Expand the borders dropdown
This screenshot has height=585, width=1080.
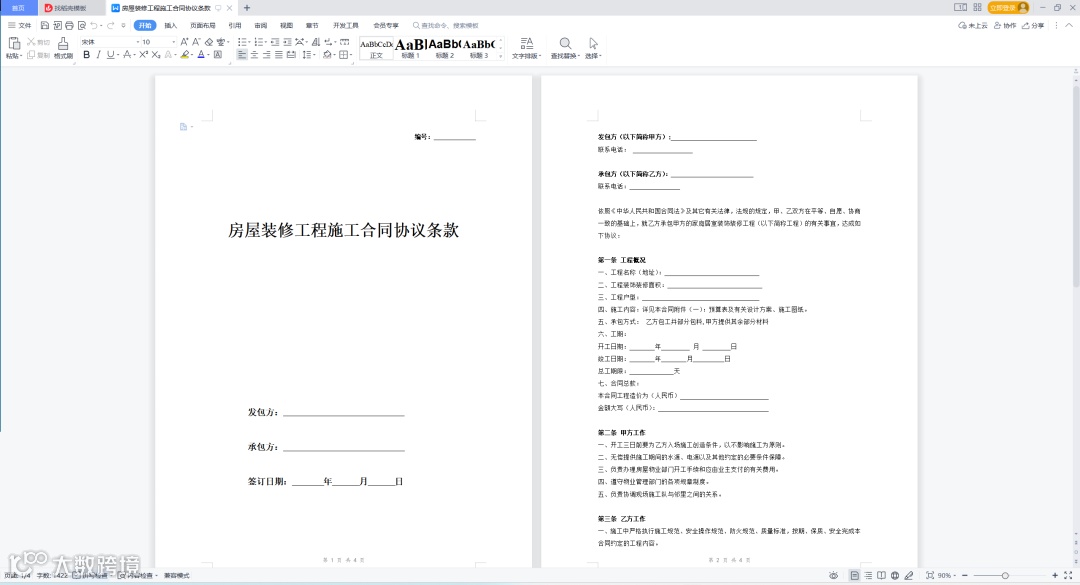coord(351,54)
